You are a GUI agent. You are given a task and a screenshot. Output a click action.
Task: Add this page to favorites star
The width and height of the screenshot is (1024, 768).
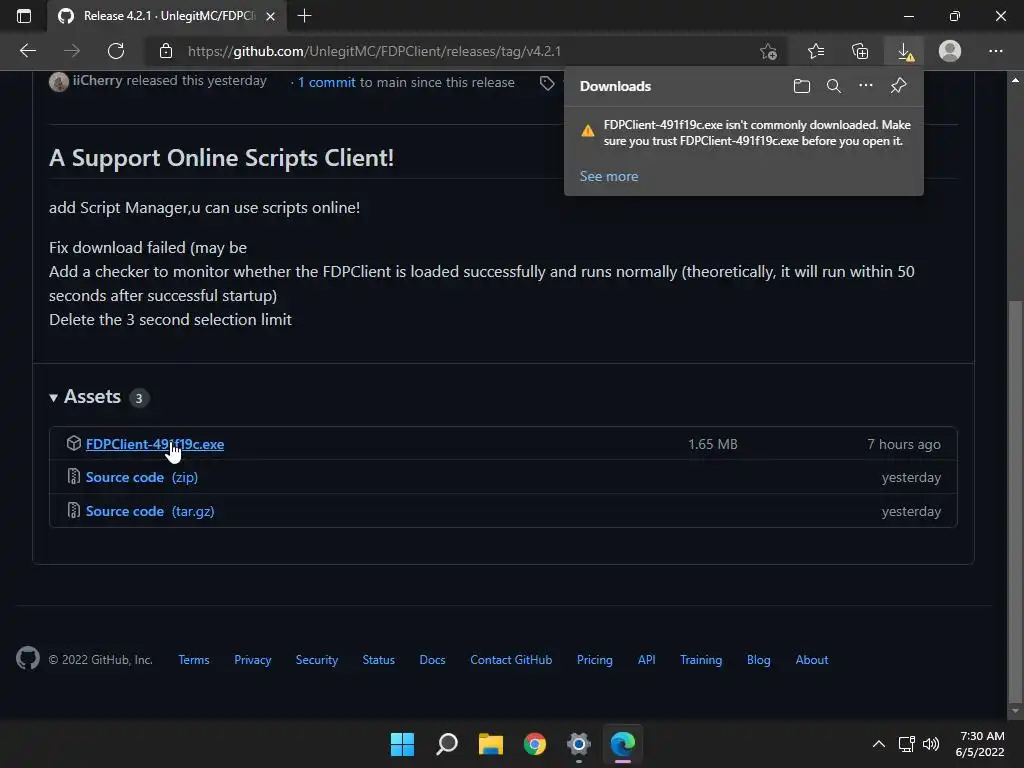tap(769, 51)
